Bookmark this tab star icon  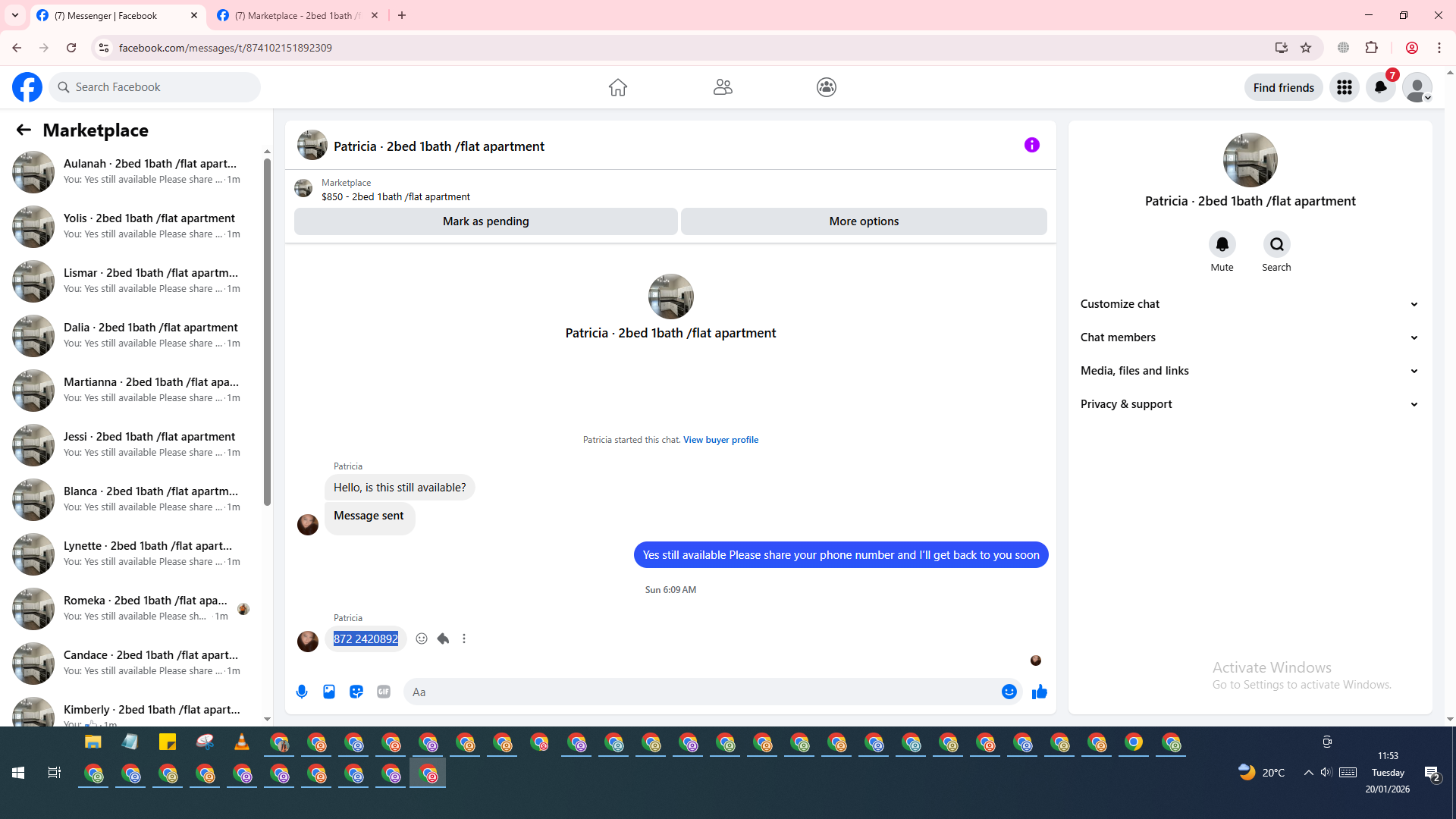[1306, 48]
